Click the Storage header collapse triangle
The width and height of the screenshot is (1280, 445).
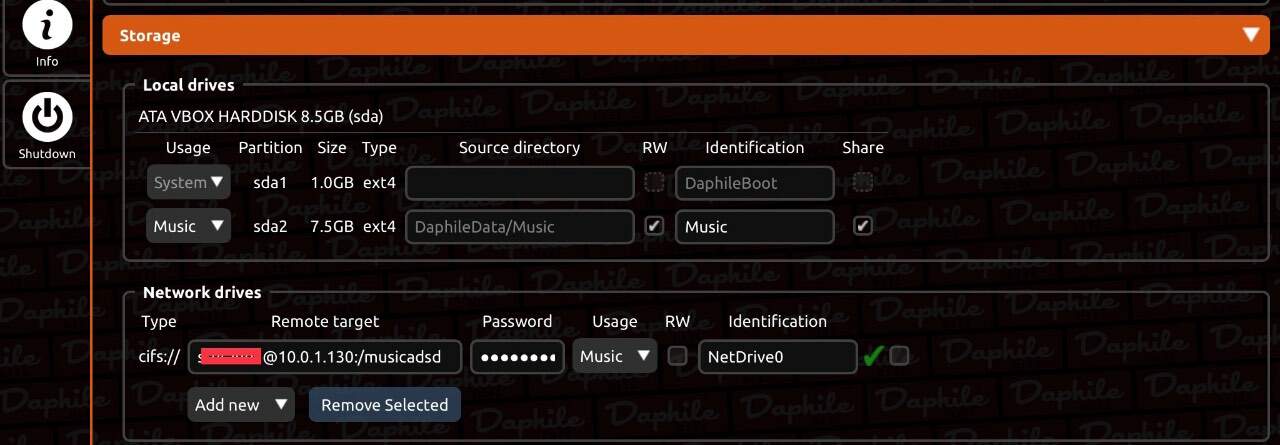click(1250, 35)
